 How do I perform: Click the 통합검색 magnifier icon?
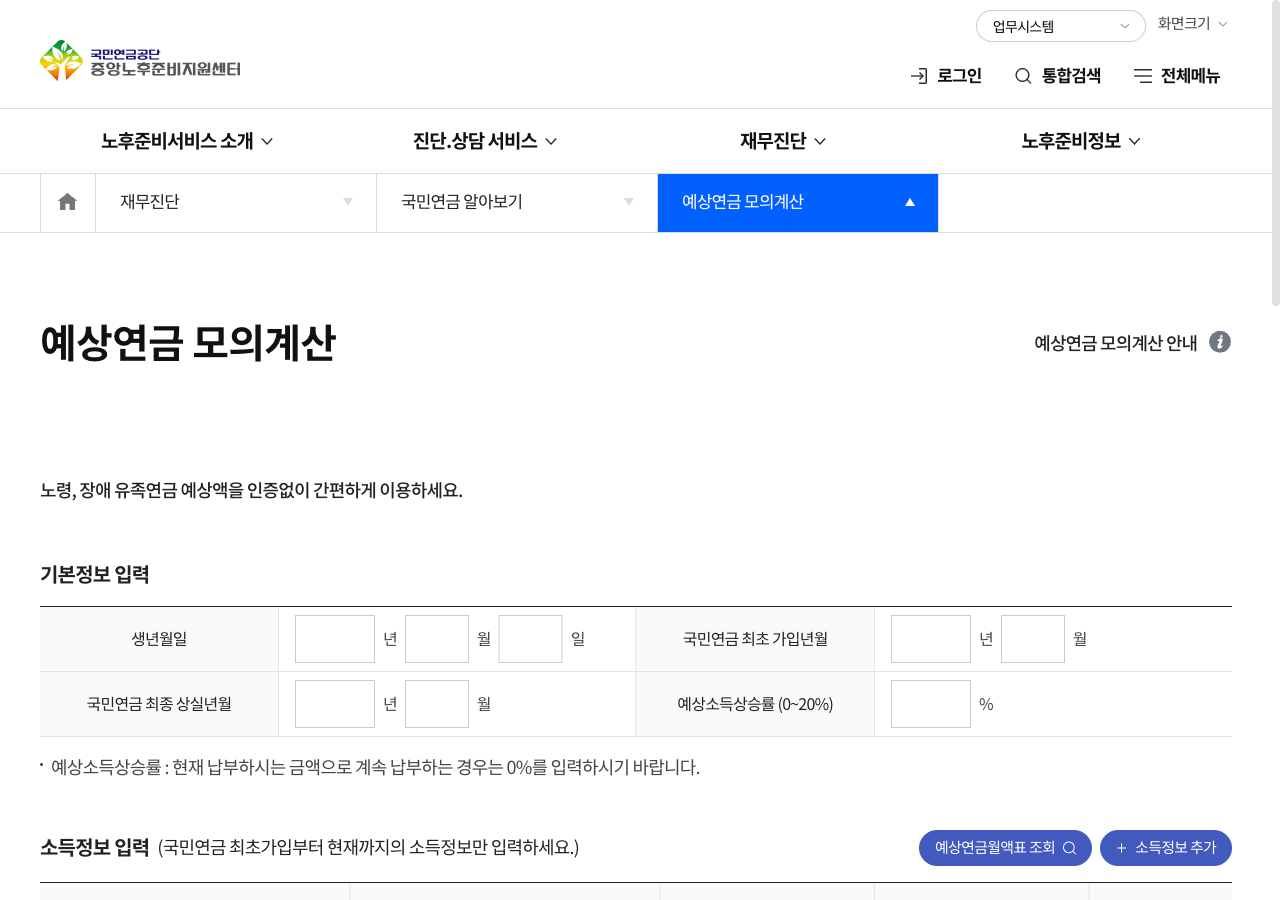point(1023,76)
